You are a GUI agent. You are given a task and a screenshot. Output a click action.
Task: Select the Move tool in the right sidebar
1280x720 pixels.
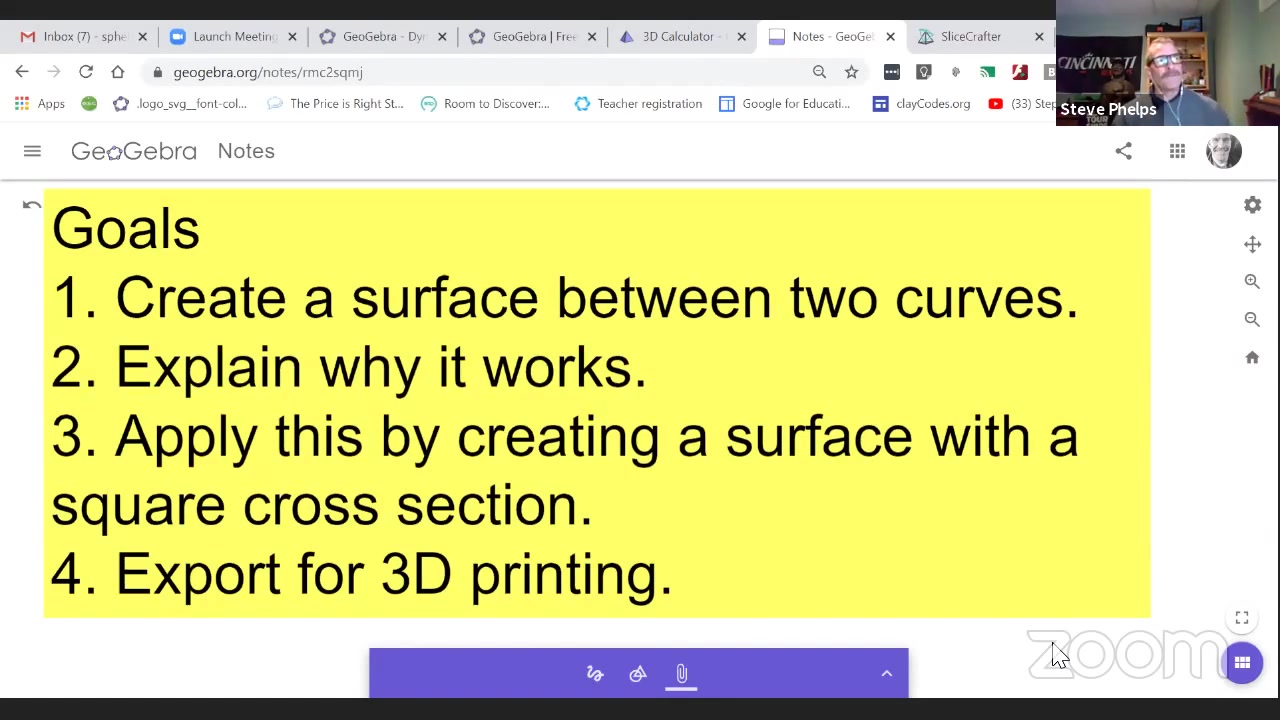coord(1252,244)
